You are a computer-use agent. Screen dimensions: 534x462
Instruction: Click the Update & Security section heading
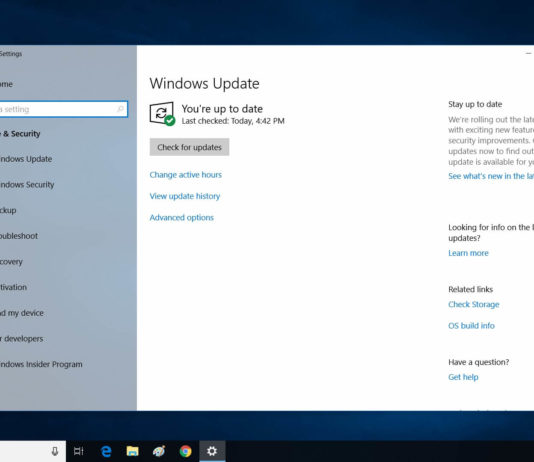tap(20, 134)
